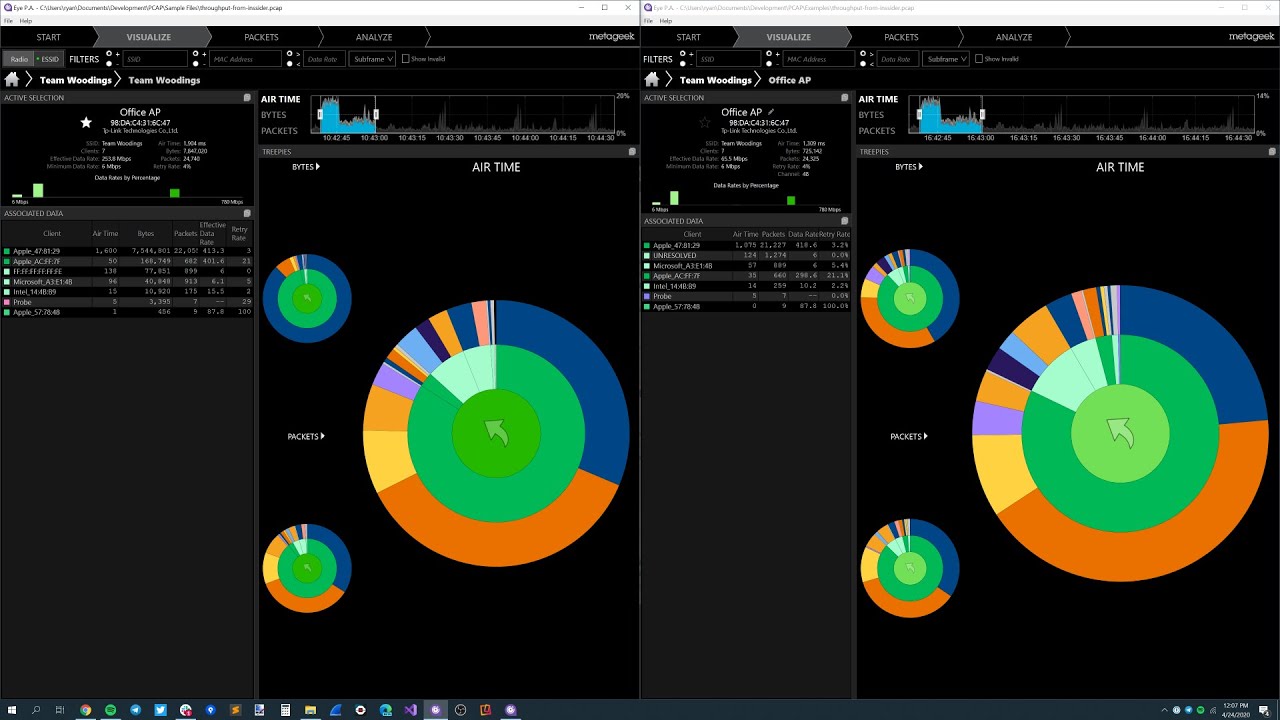Open Twitter from the taskbar
Image resolution: width=1280 pixels, height=720 pixels.
(x=160, y=710)
